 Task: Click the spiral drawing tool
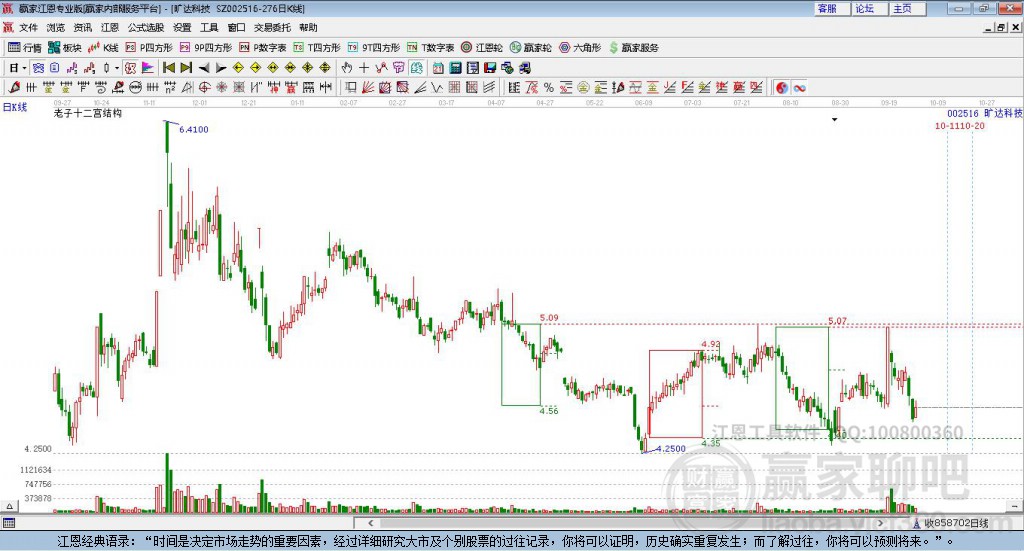pyautogui.click(x=101, y=87)
